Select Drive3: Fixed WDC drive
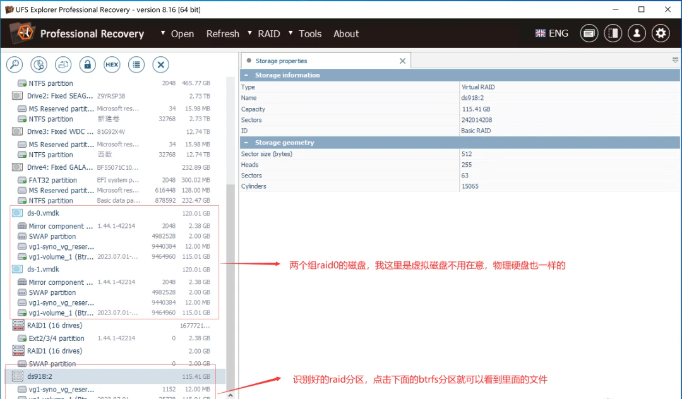Screen dimensions: 682x399 (111, 131)
